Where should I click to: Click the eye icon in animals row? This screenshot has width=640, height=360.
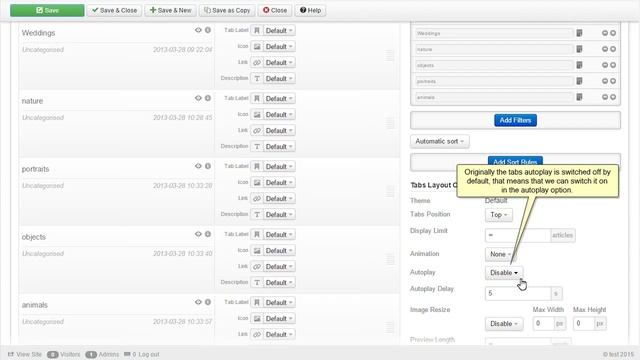click(x=198, y=302)
